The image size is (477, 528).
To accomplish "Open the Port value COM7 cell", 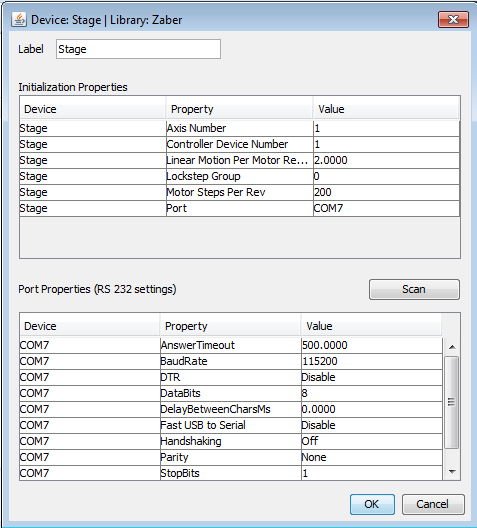I will tap(386, 208).
